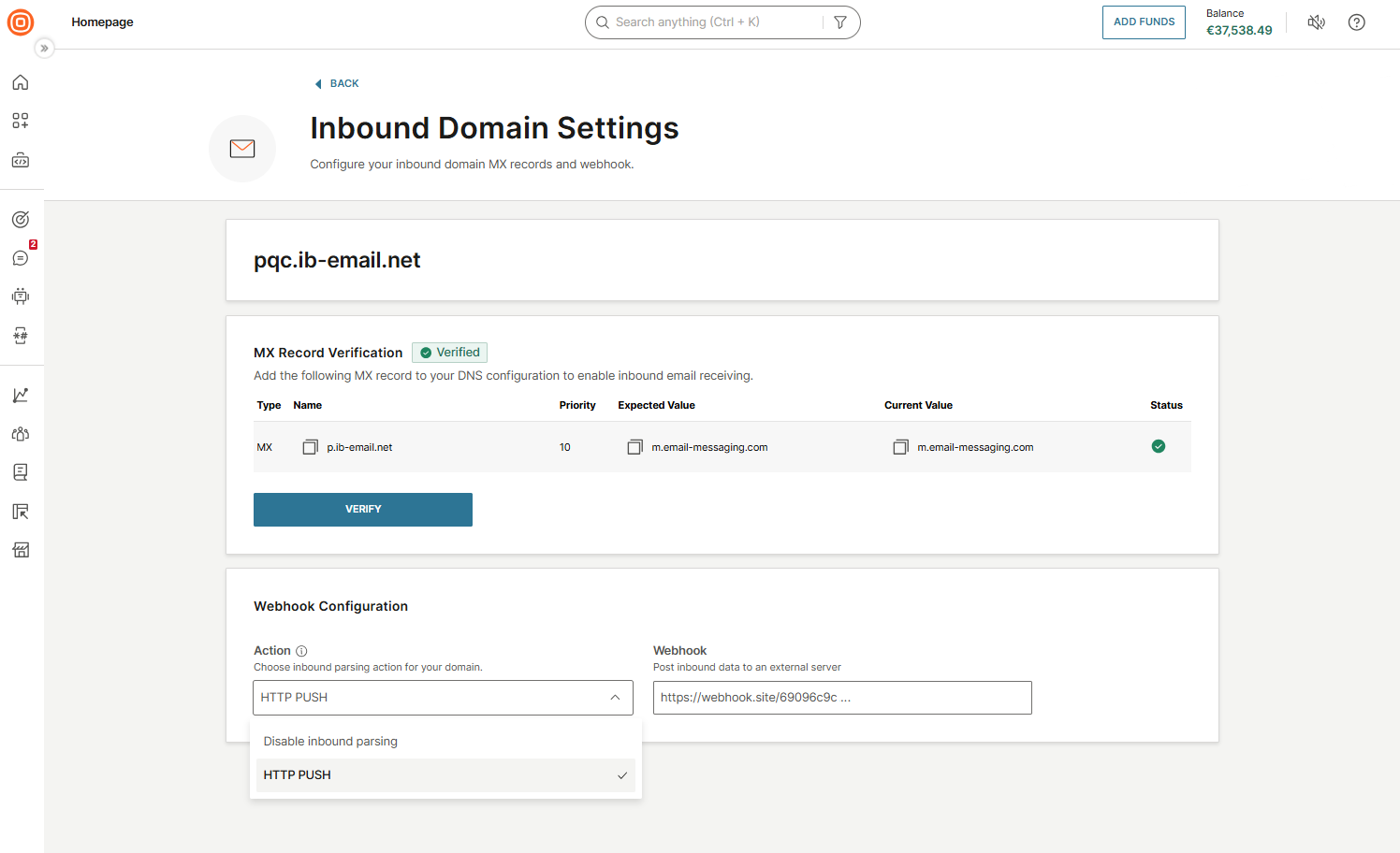Open the Homepage home icon
1400x853 pixels.
[x=21, y=82]
